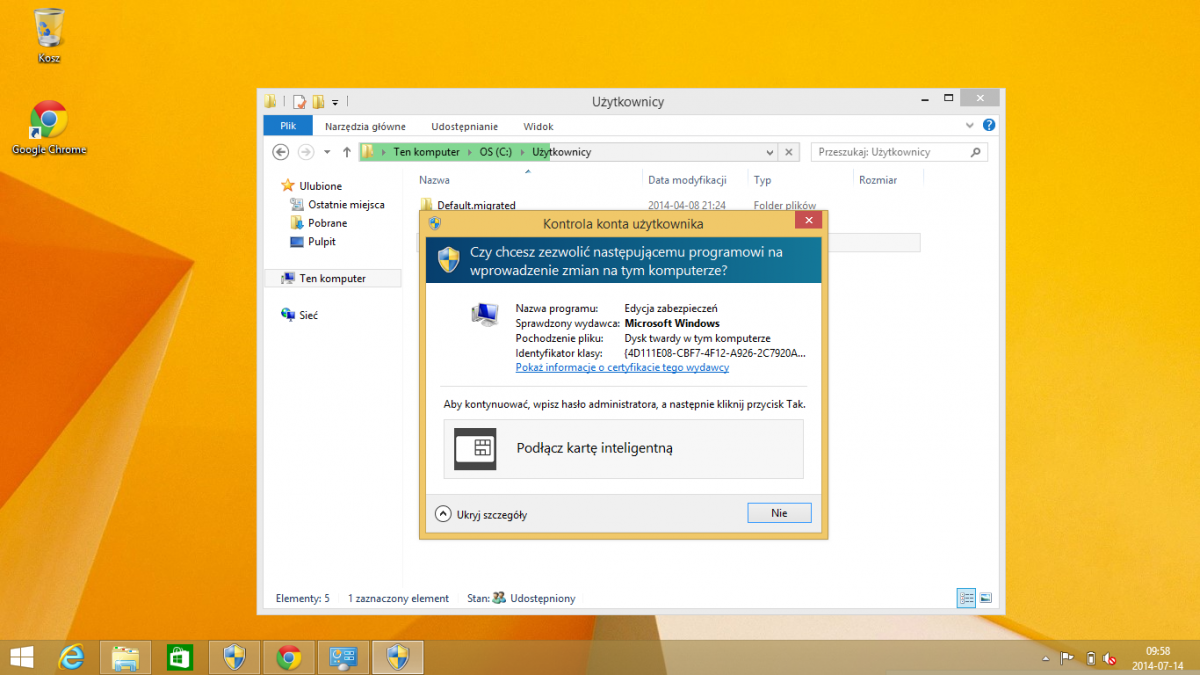This screenshot has height=675, width=1200.
Task: Click the muted volume icon in the tray
Action: tap(1111, 658)
